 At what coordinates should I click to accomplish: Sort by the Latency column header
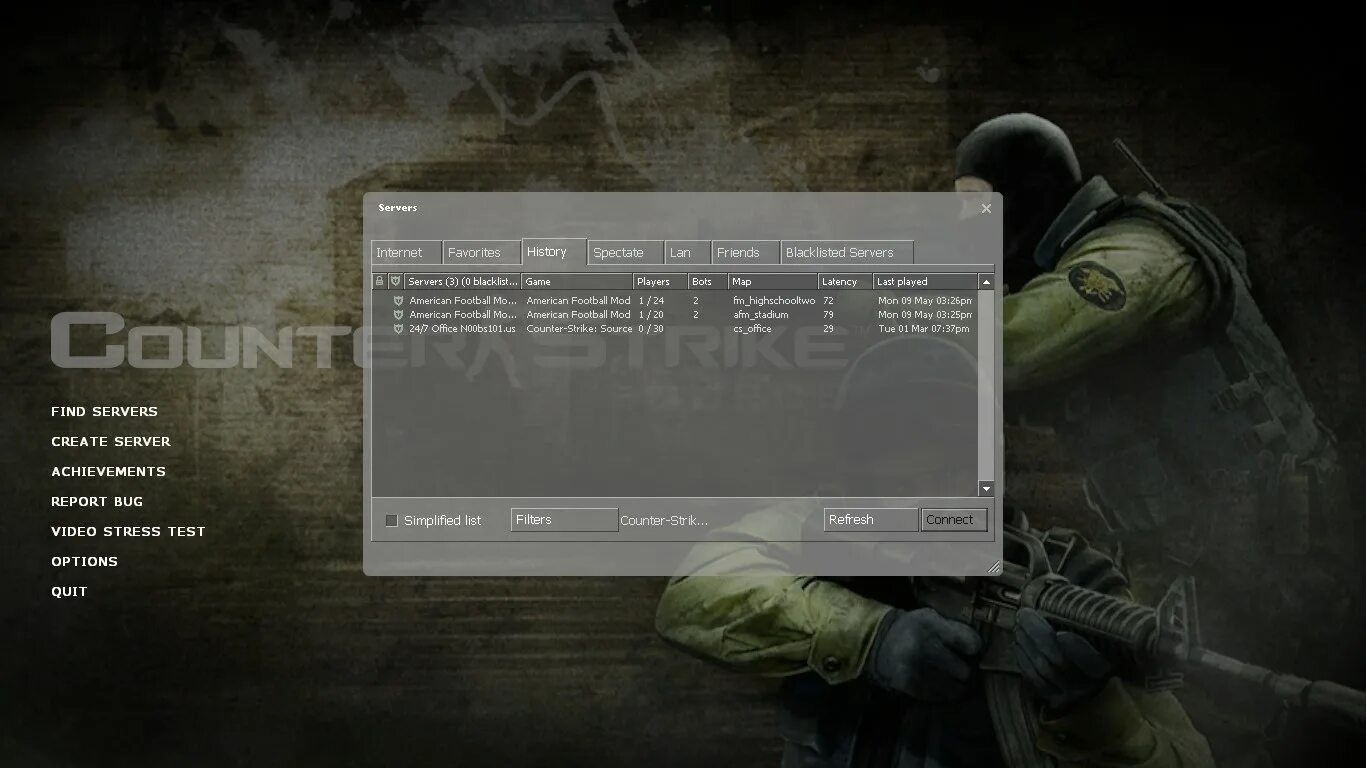(x=846, y=282)
